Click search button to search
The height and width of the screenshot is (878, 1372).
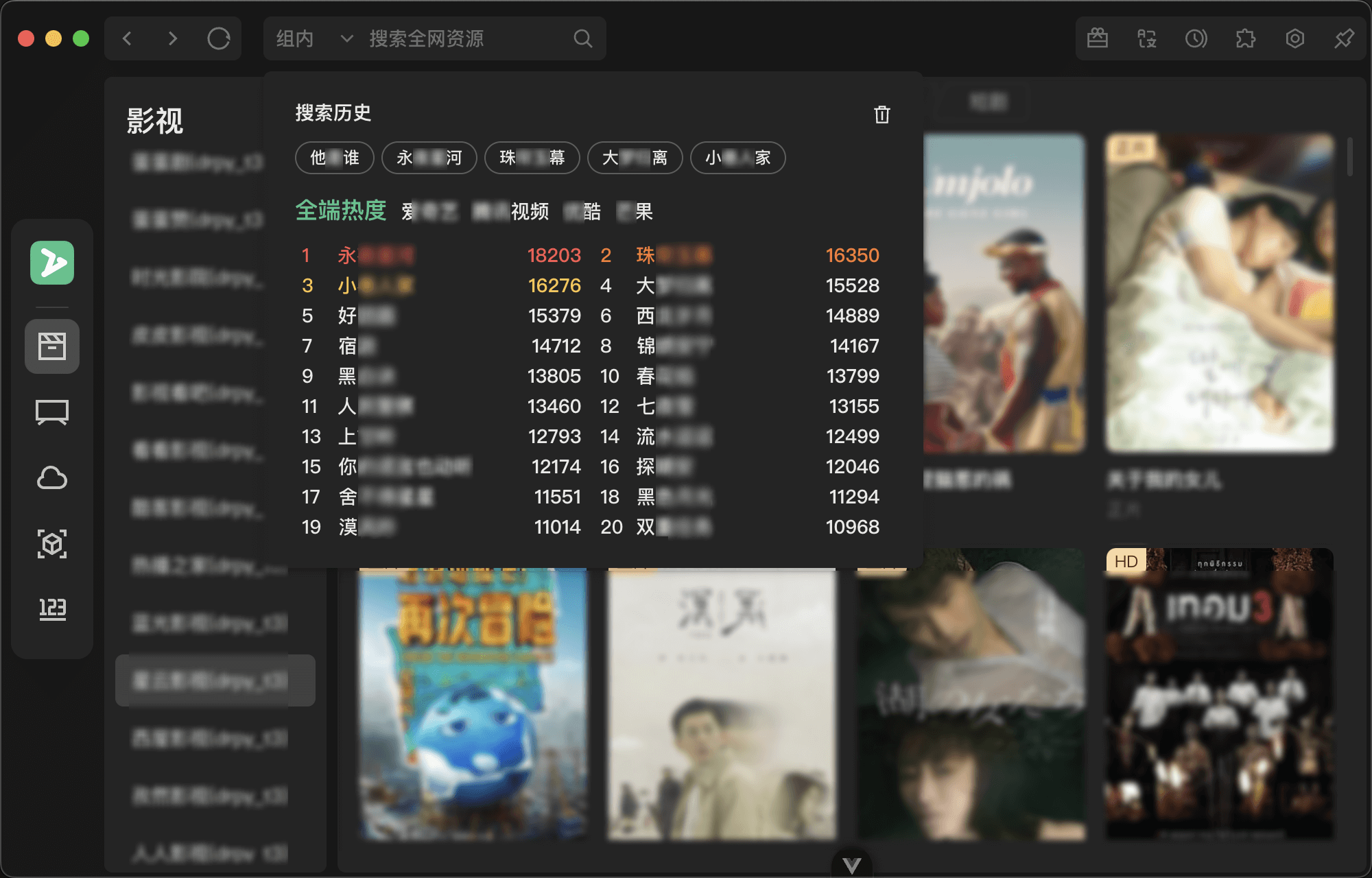pos(582,39)
